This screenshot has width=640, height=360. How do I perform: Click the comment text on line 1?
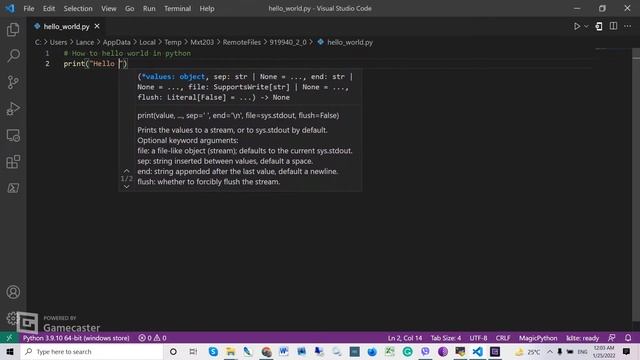click(x=127, y=53)
